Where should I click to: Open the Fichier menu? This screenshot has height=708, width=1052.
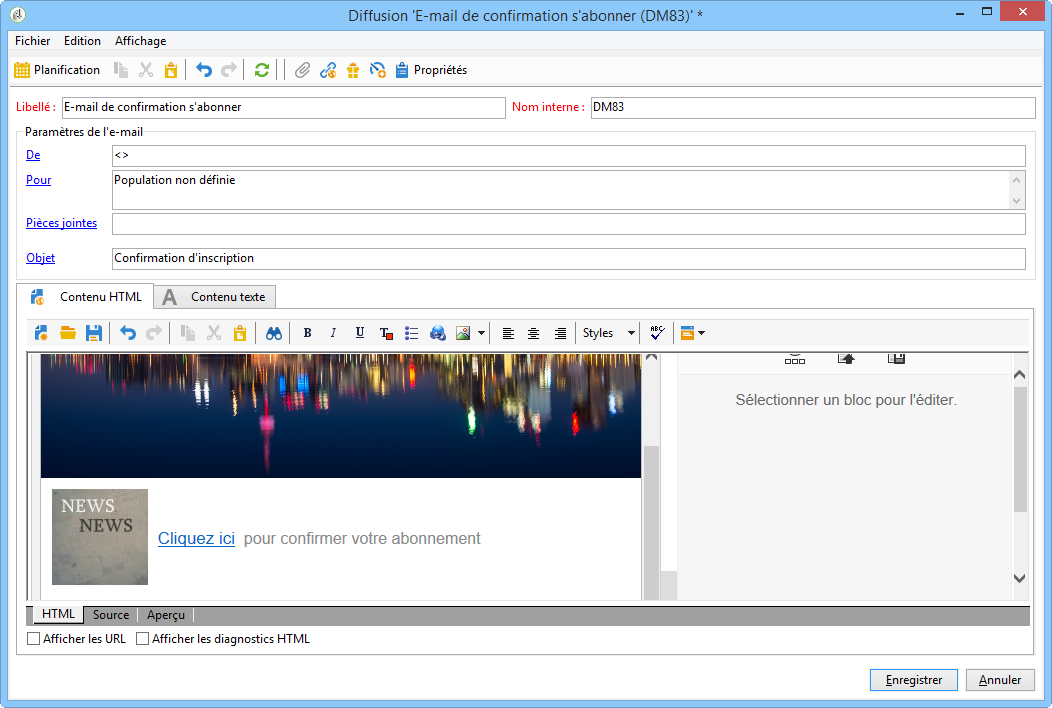(x=33, y=41)
